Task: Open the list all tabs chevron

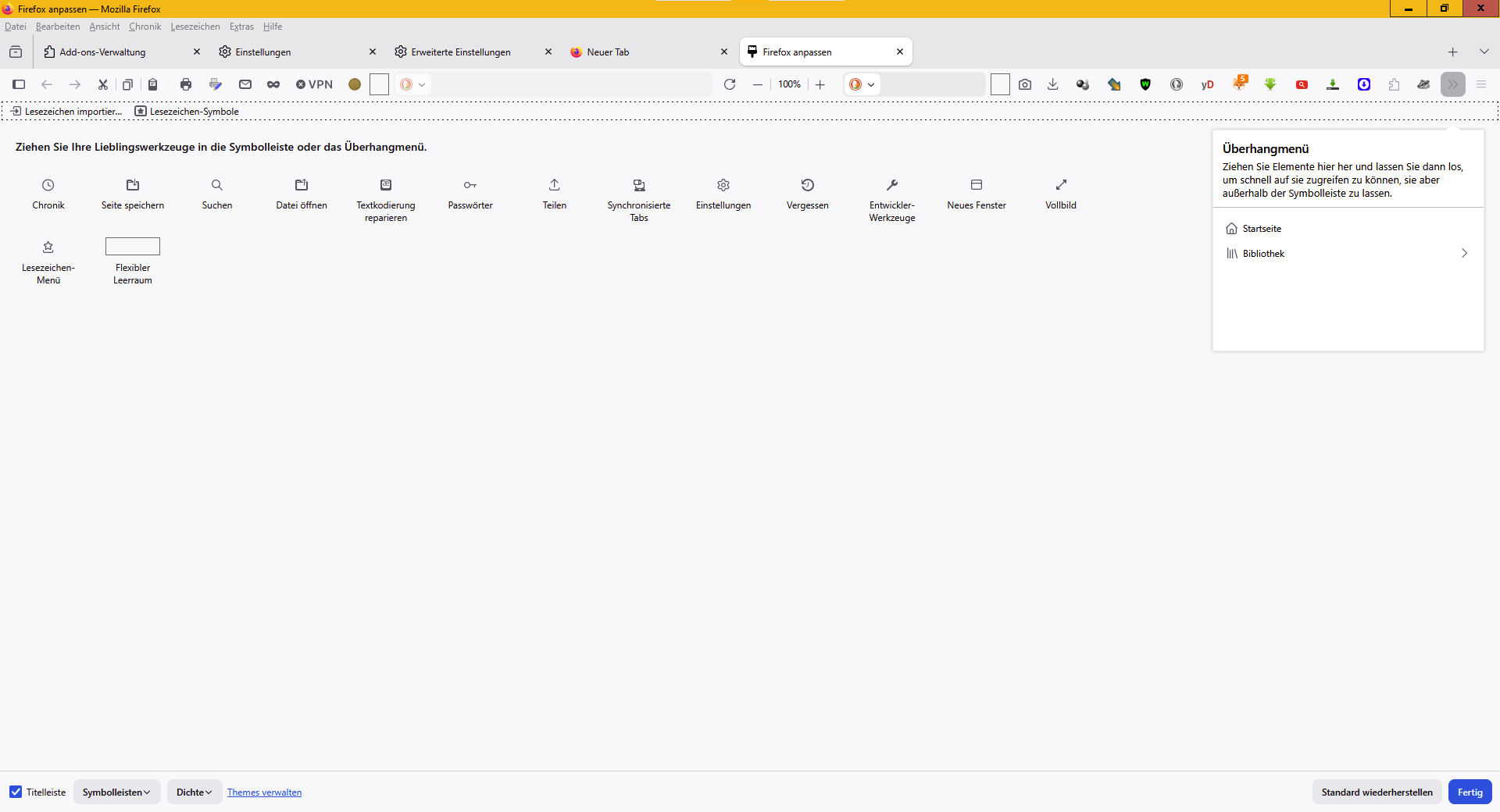Action: pos(1484,52)
